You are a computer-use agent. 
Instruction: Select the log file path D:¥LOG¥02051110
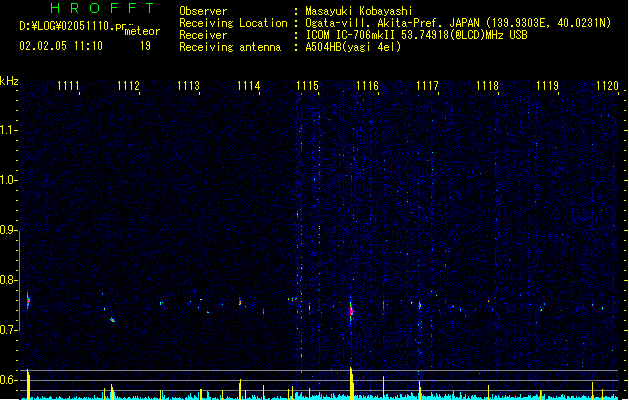[x=72, y=26]
